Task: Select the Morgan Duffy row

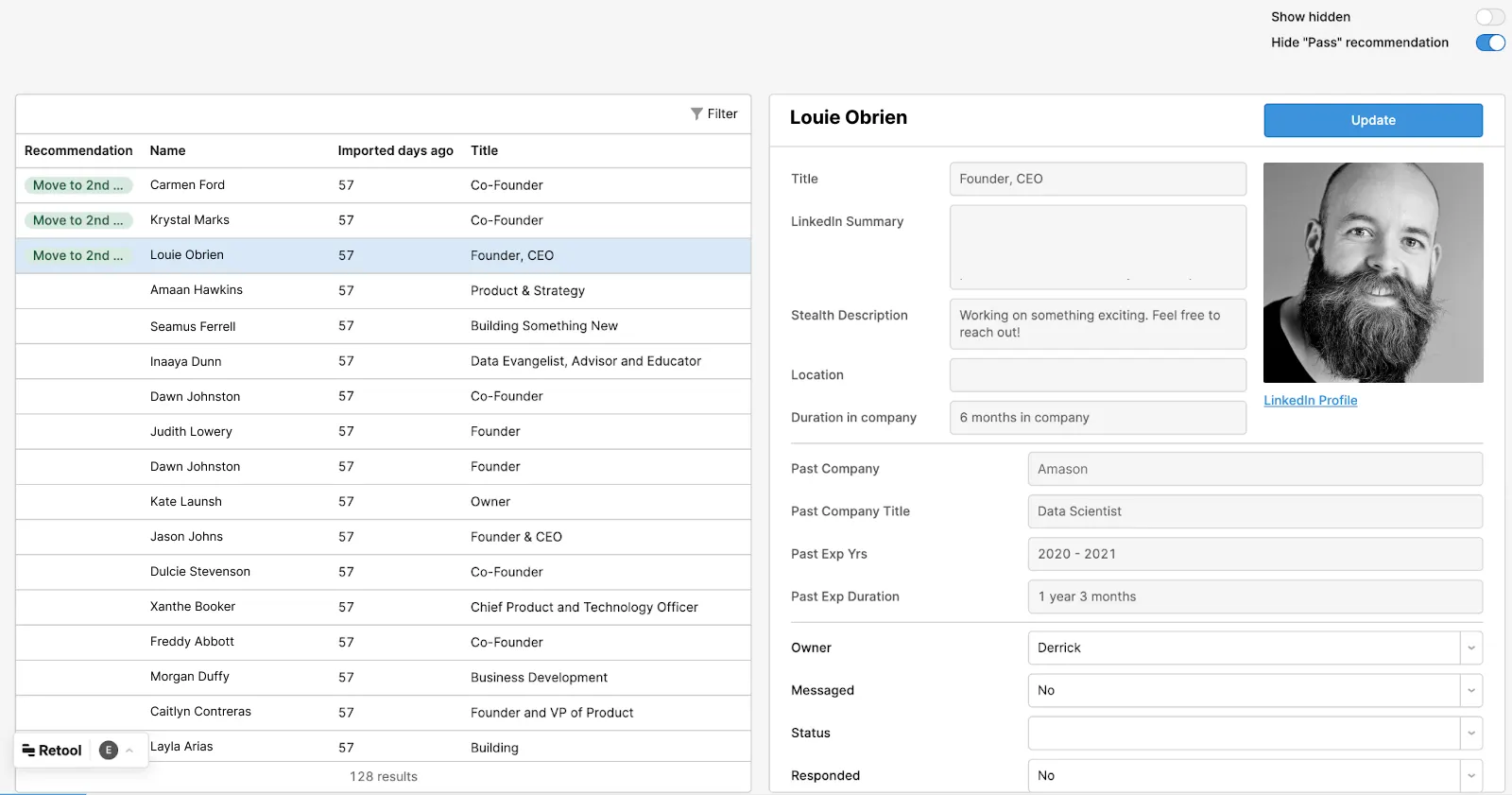Action: pos(383,677)
